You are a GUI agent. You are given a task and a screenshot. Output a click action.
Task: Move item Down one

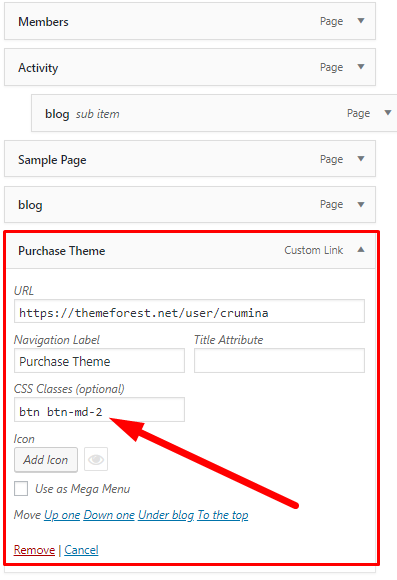(x=109, y=515)
